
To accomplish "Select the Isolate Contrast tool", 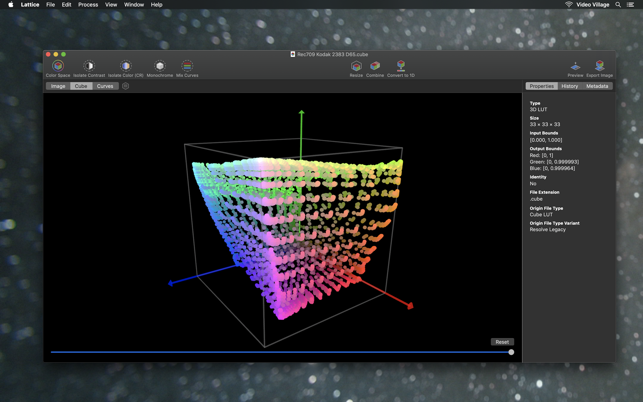I will pos(89,67).
